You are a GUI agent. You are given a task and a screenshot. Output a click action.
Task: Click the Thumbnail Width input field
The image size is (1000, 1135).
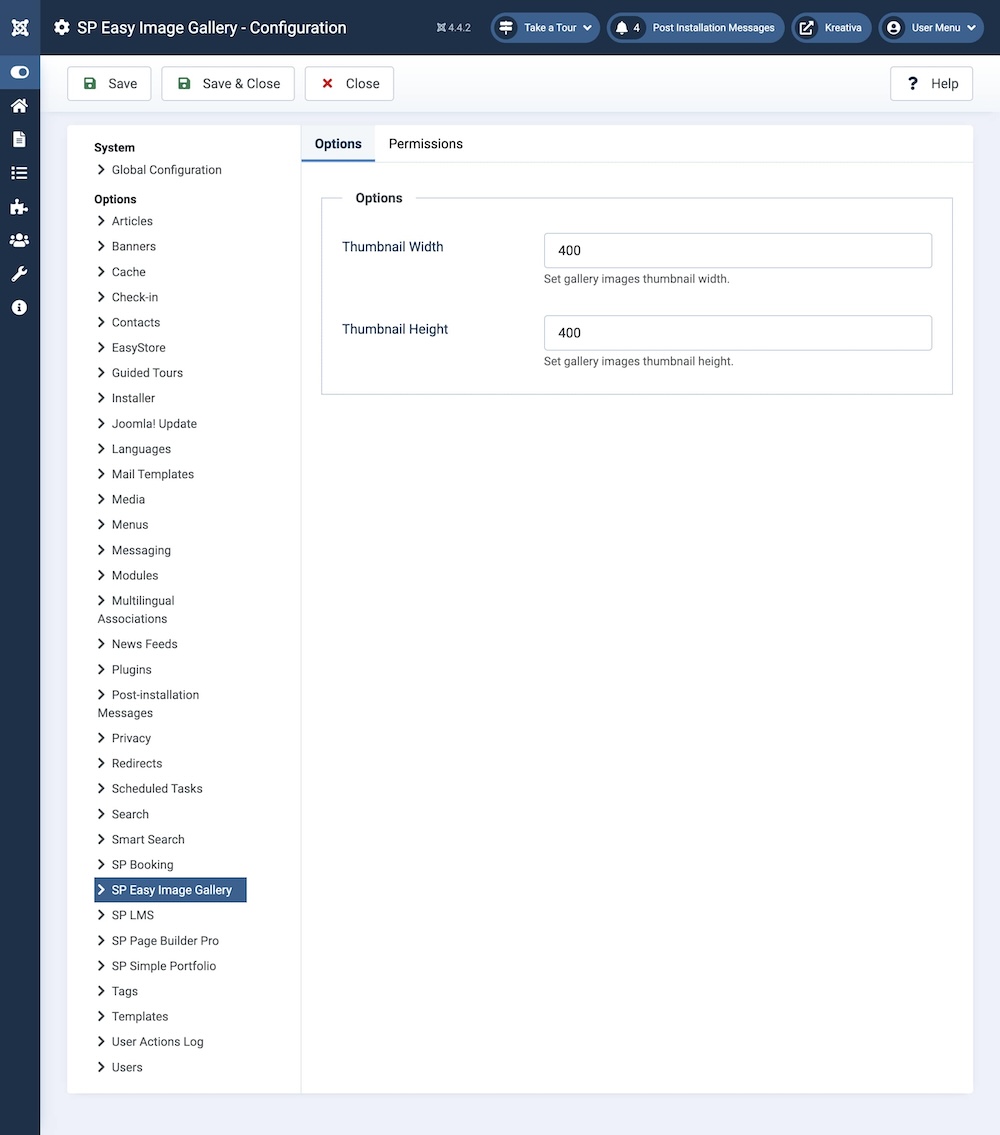coord(737,251)
